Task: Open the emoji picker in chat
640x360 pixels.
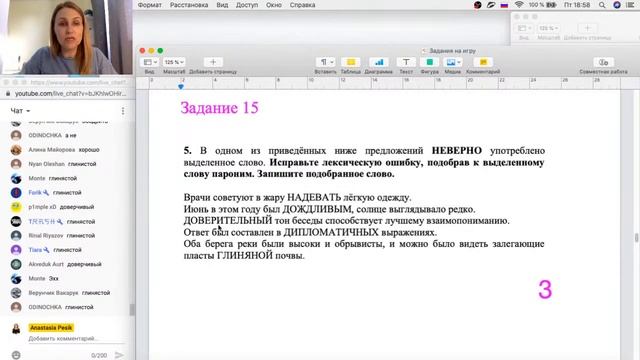Action: pos(16,355)
